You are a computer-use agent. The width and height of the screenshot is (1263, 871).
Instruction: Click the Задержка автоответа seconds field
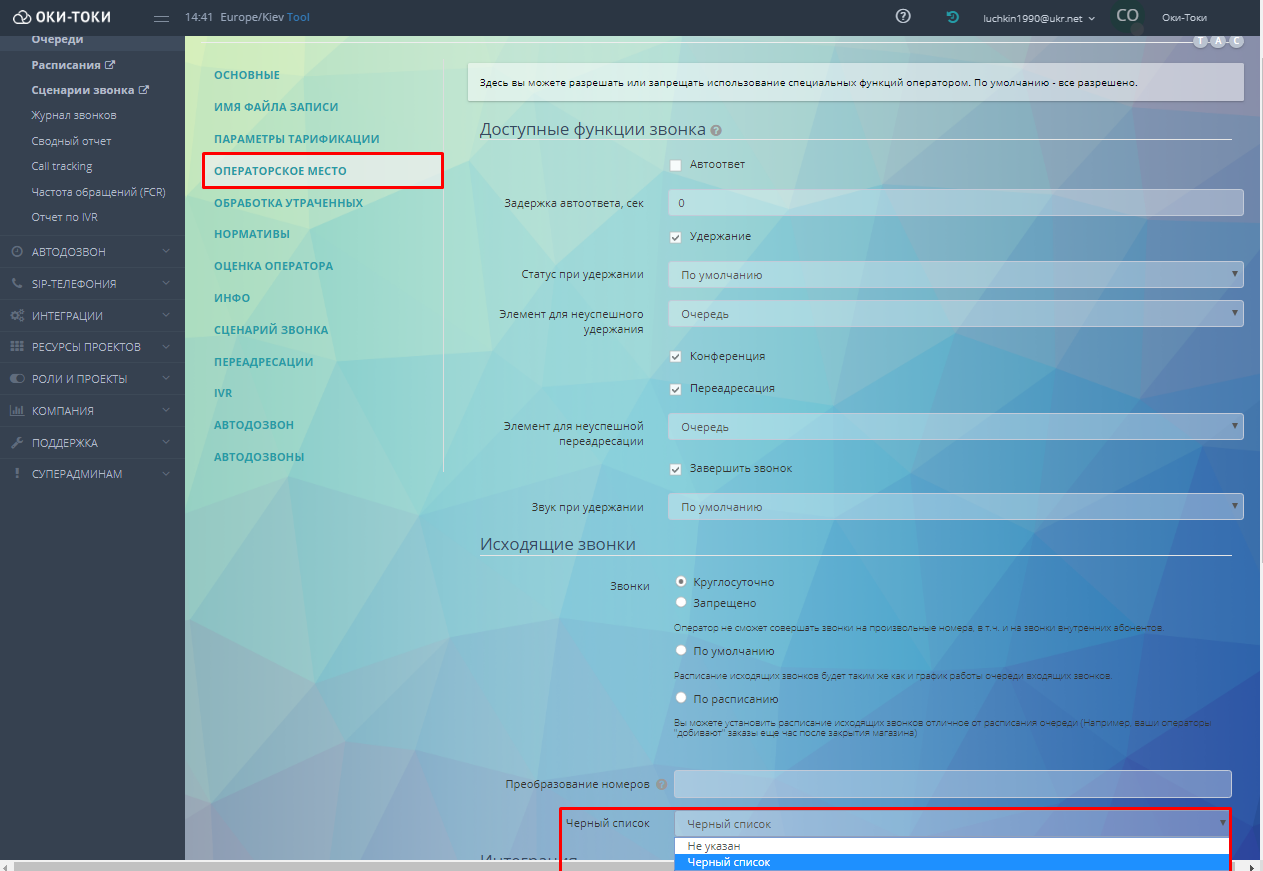pyautogui.click(x=955, y=203)
